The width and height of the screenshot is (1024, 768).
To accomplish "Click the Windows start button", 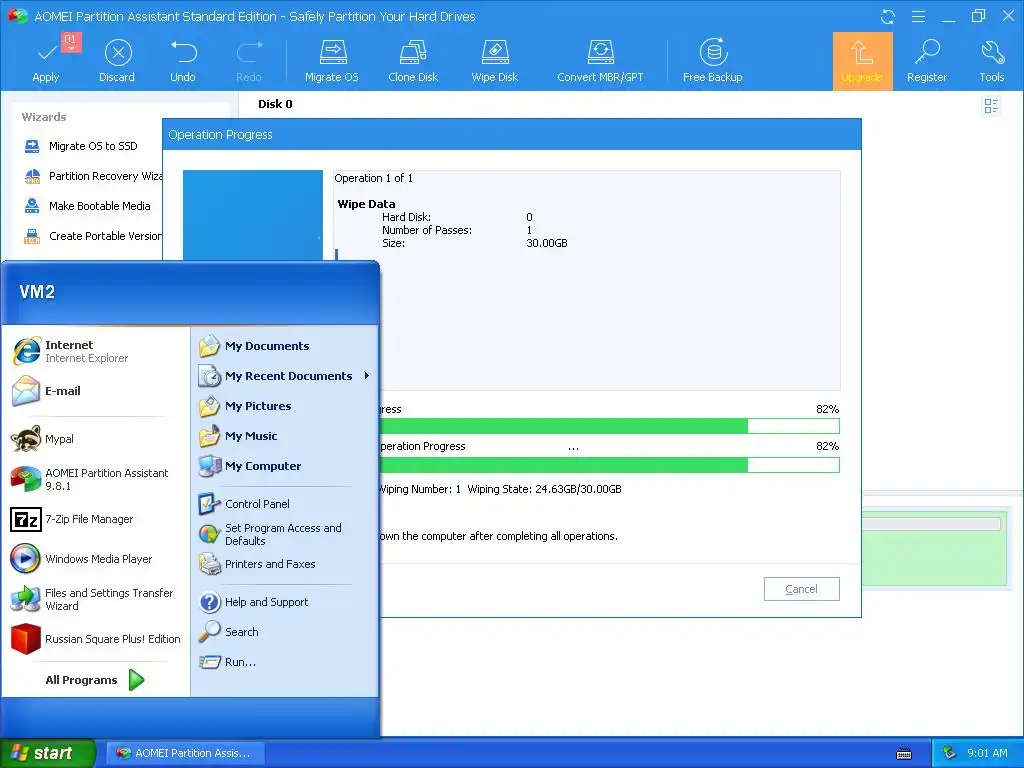I will (x=46, y=753).
